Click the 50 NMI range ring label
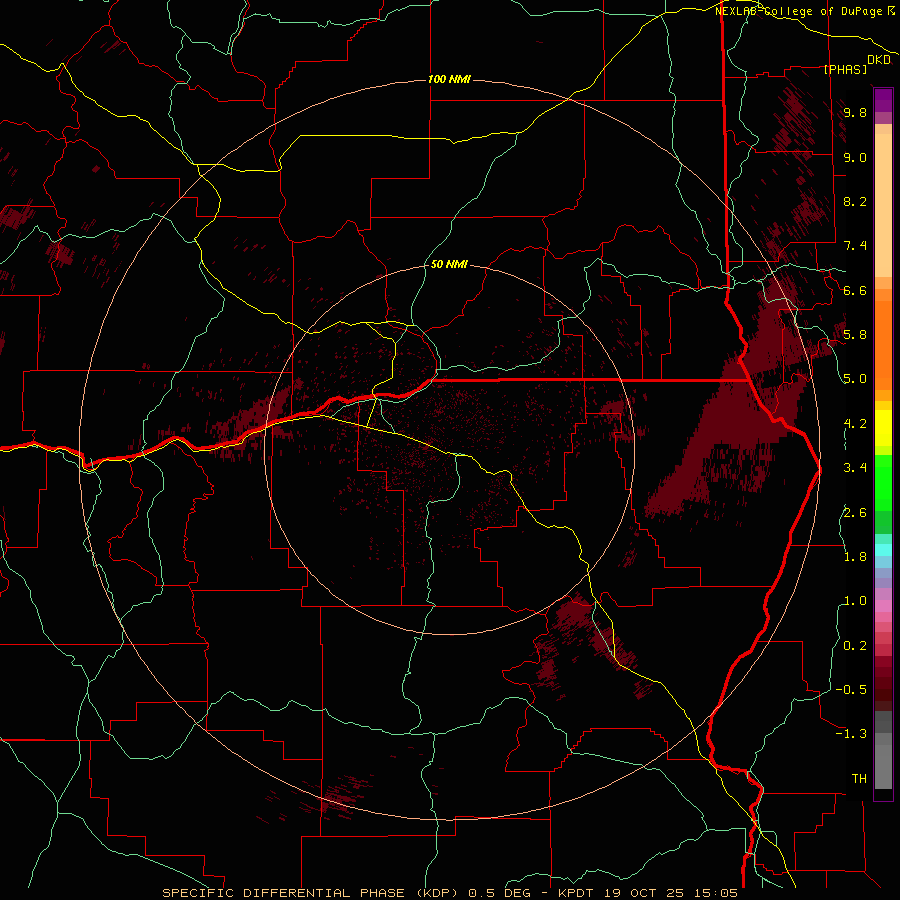 [449, 264]
